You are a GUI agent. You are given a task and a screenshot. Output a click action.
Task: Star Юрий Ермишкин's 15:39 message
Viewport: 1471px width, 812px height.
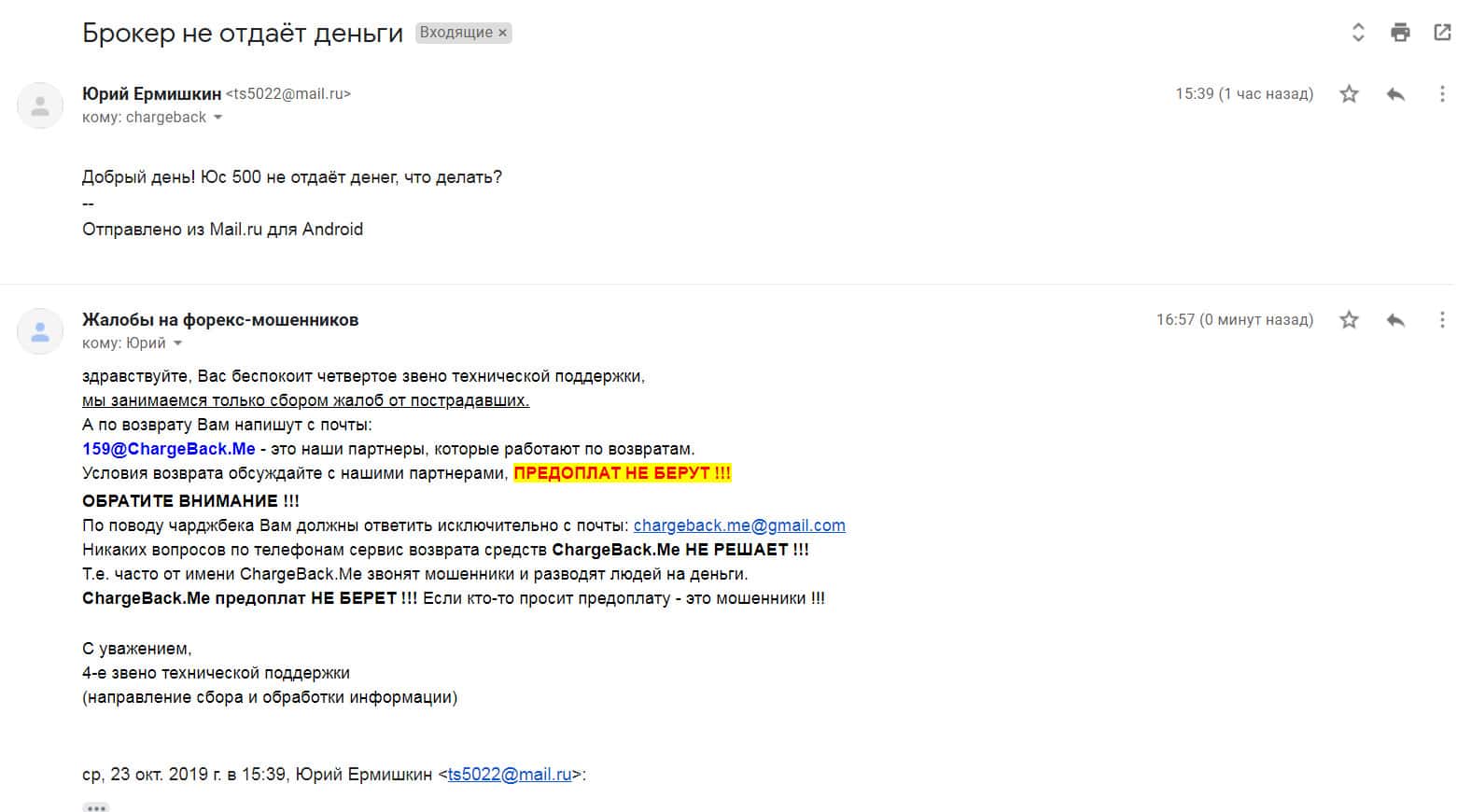(x=1349, y=94)
